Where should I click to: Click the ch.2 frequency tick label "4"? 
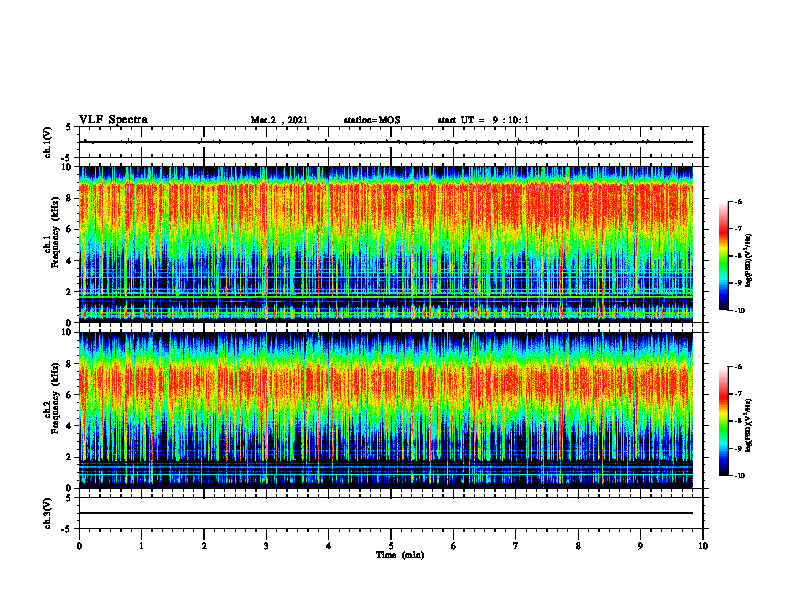click(69, 426)
